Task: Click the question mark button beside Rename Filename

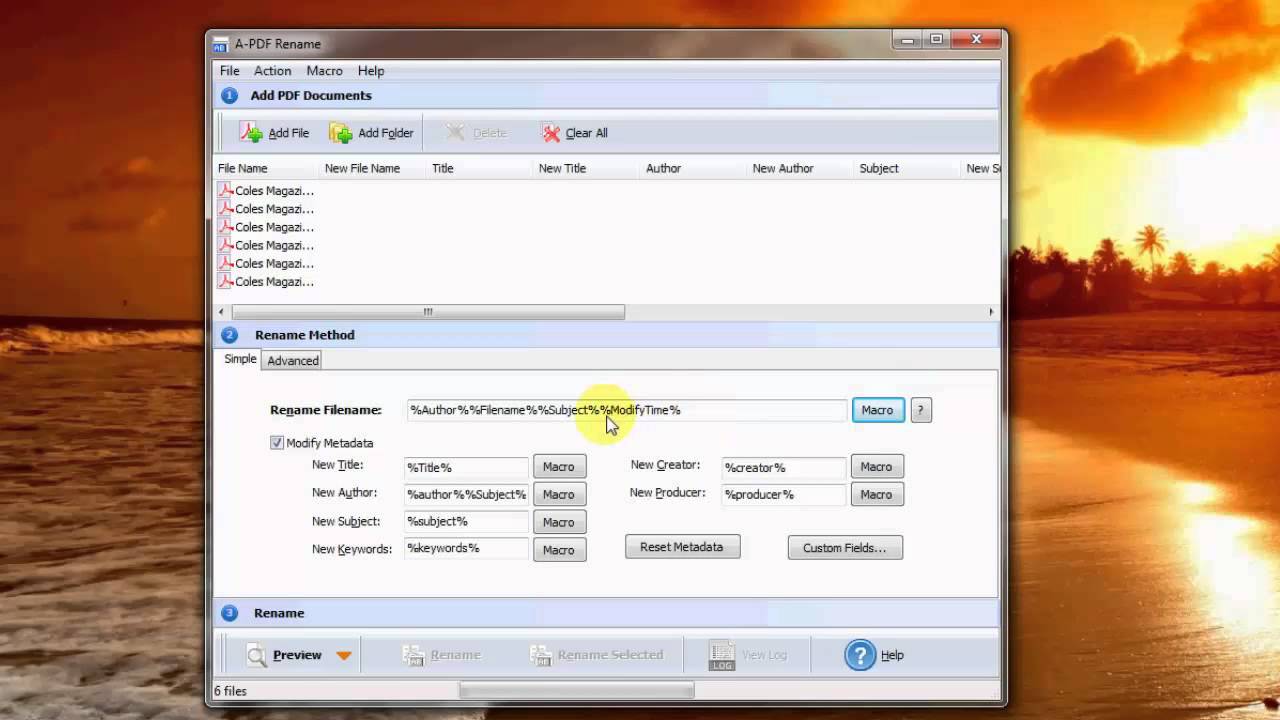Action: tap(921, 410)
